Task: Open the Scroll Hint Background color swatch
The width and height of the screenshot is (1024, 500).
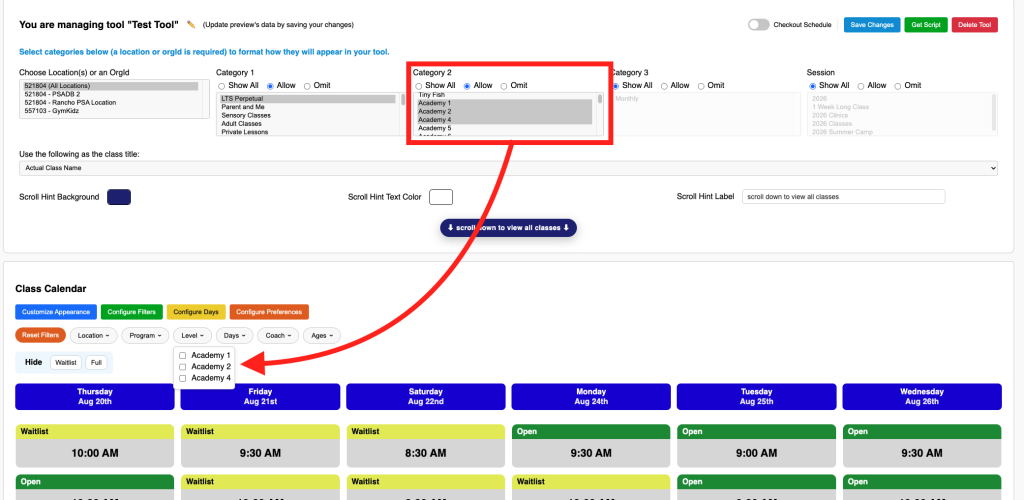Action: click(119, 197)
